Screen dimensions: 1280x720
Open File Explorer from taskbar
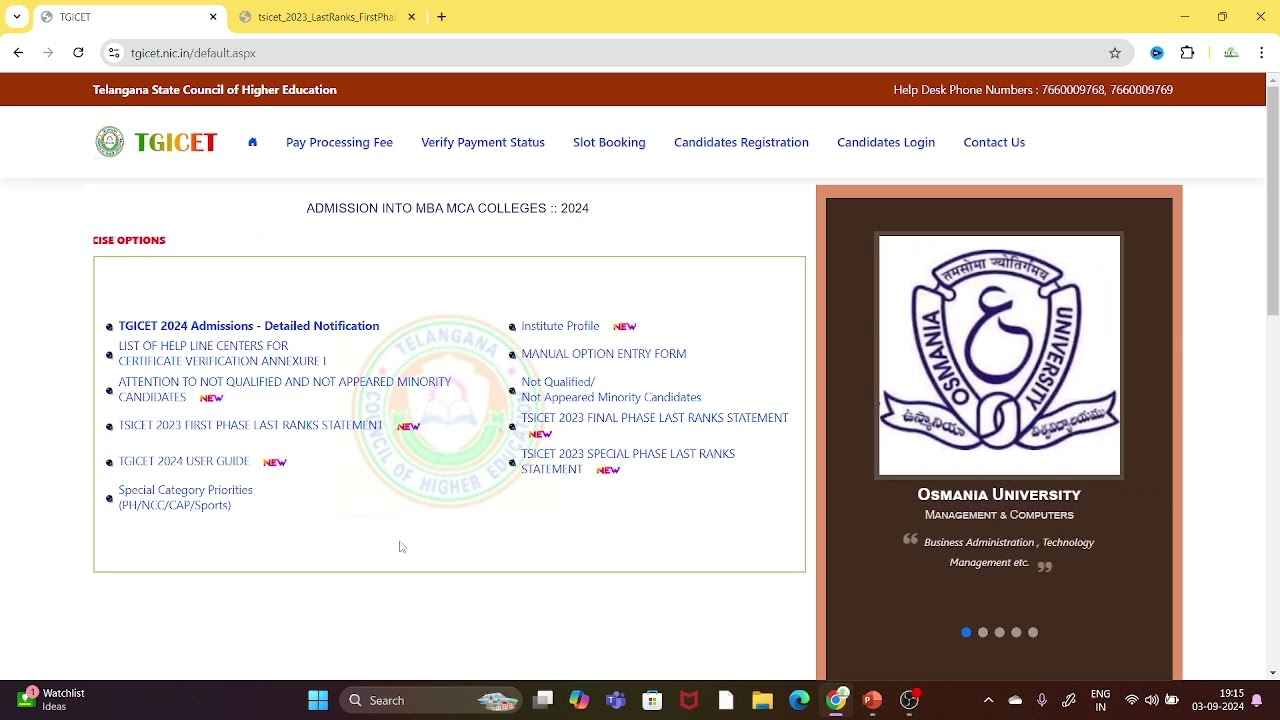coord(763,700)
